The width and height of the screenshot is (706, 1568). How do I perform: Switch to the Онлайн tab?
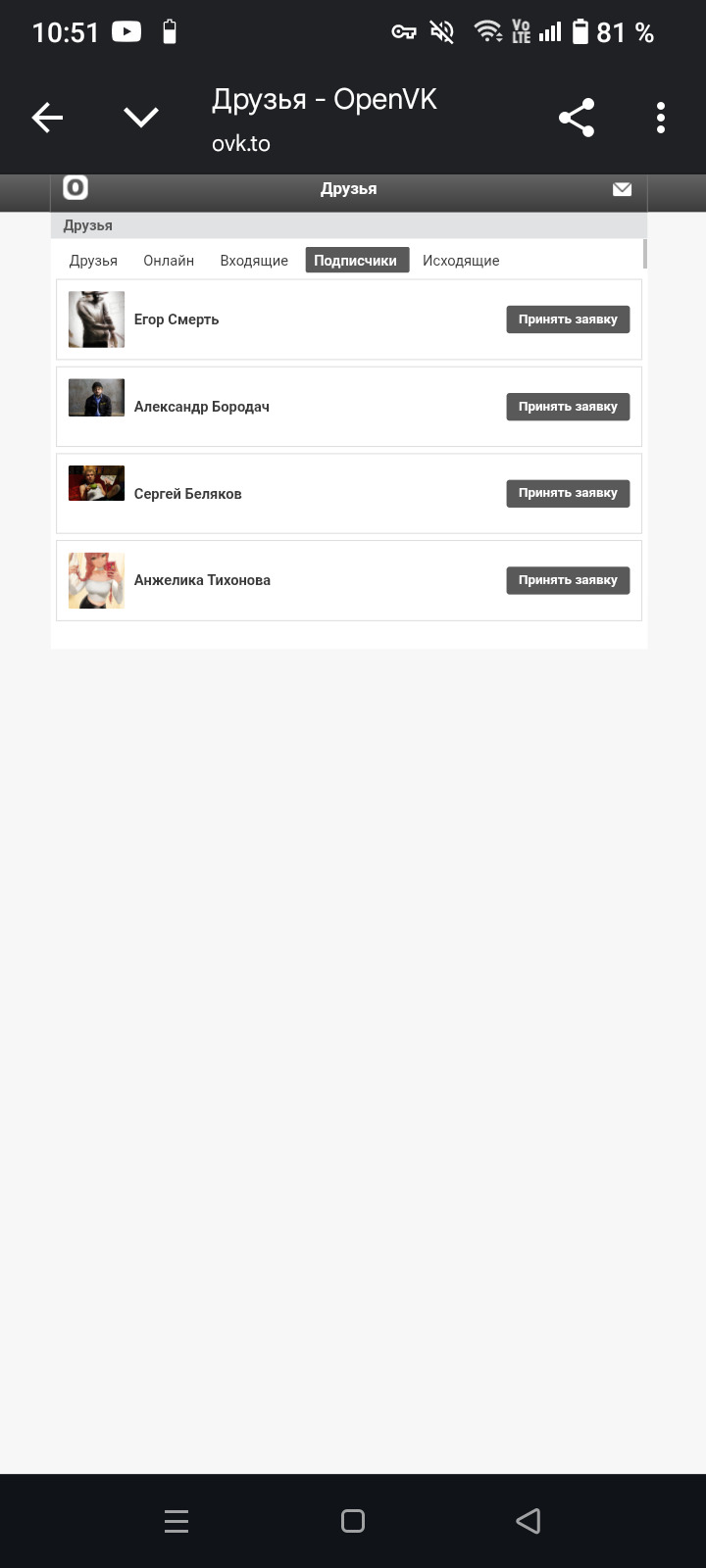point(169,261)
